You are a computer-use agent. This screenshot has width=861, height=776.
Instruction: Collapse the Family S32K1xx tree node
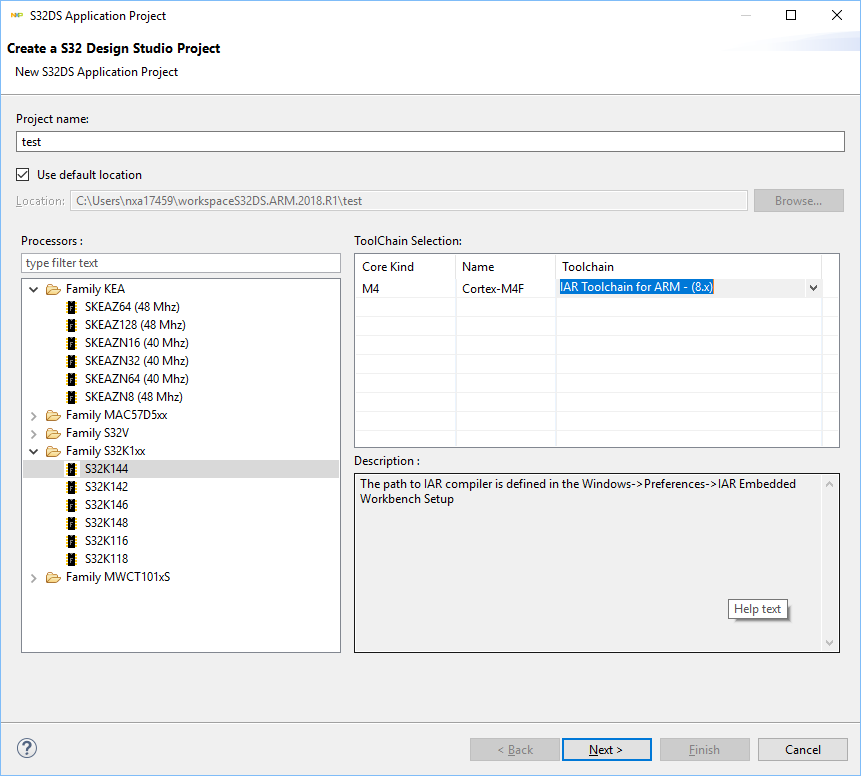pyautogui.click(x=33, y=451)
